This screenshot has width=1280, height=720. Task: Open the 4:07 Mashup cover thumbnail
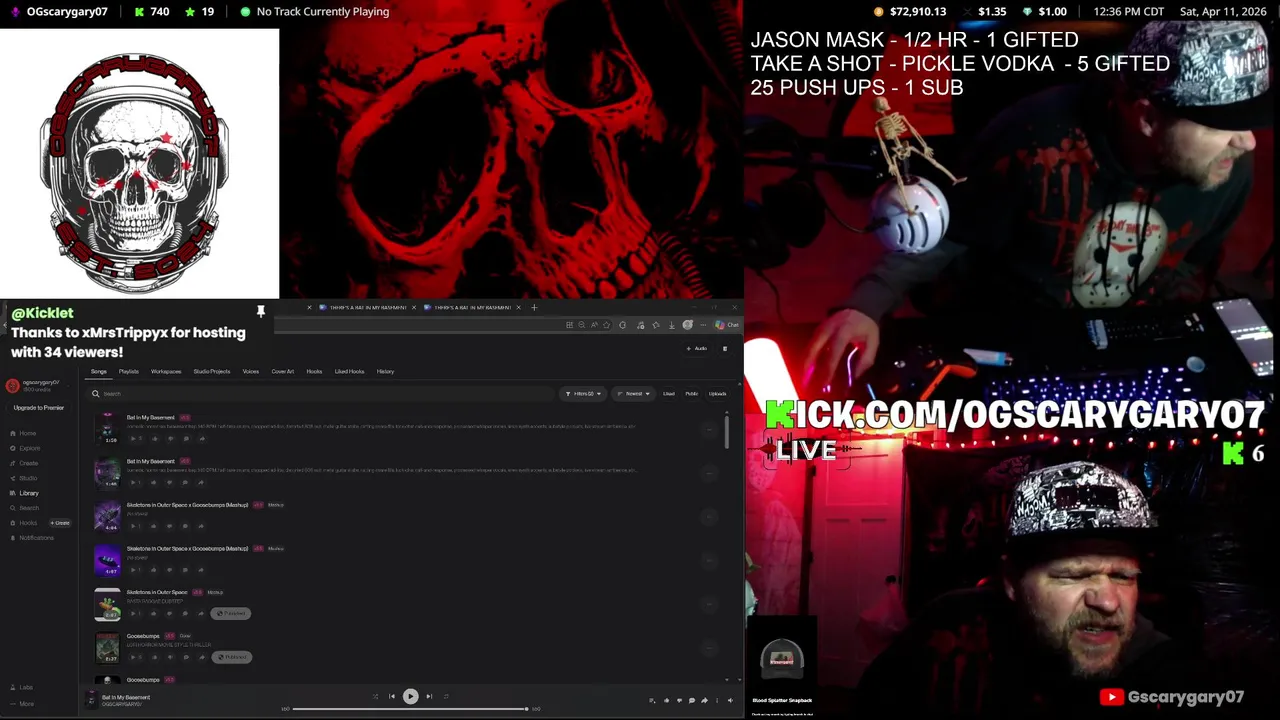click(107, 561)
